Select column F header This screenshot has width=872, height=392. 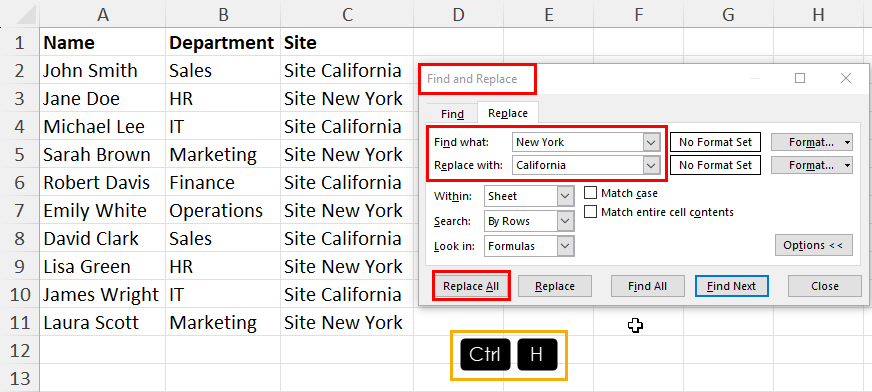pos(638,15)
